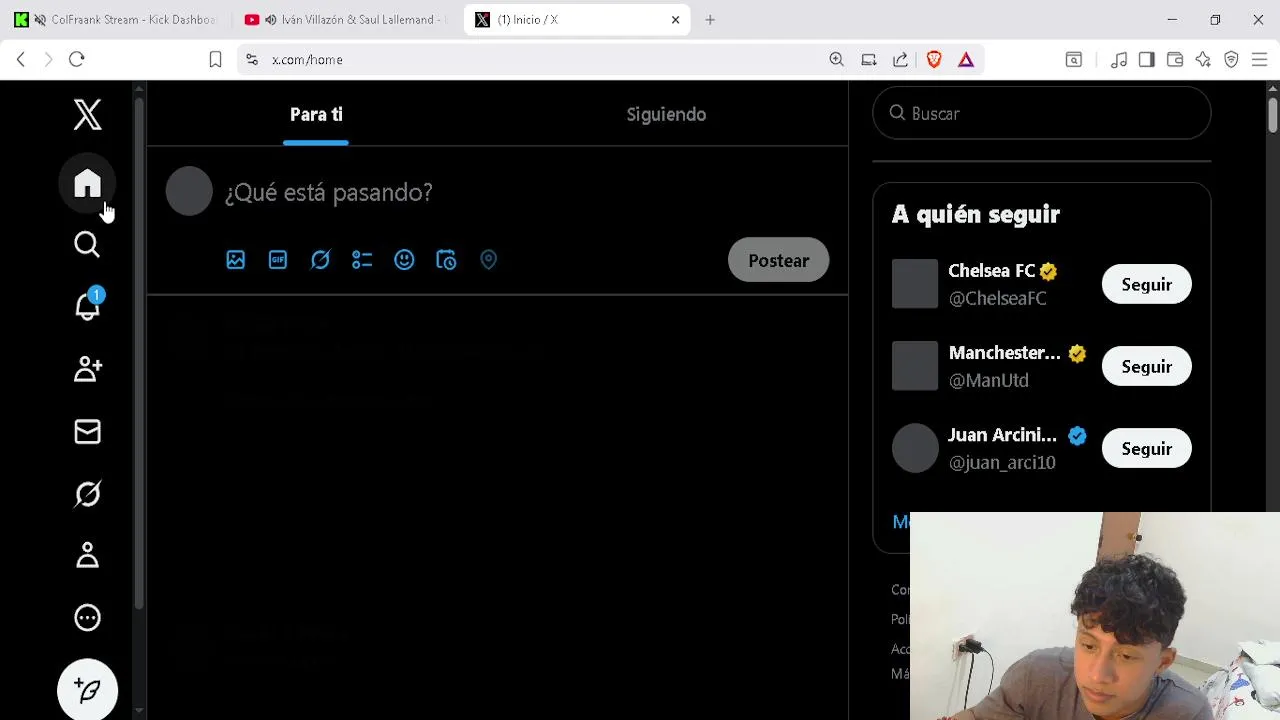The width and height of the screenshot is (1280, 720).
Task: Follow Juan Arcini with Seguir button
Action: pyautogui.click(x=1146, y=449)
